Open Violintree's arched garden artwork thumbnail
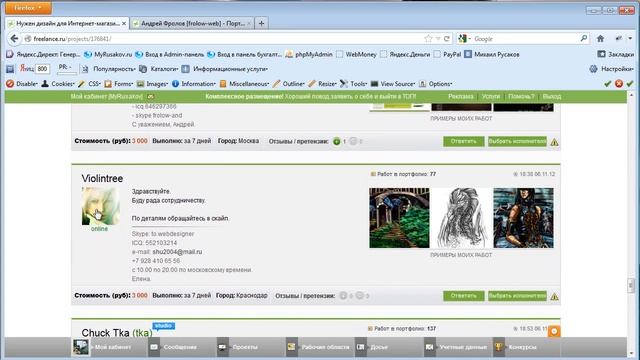Image resolution: width=640 pixels, height=360 pixels. tap(399, 218)
